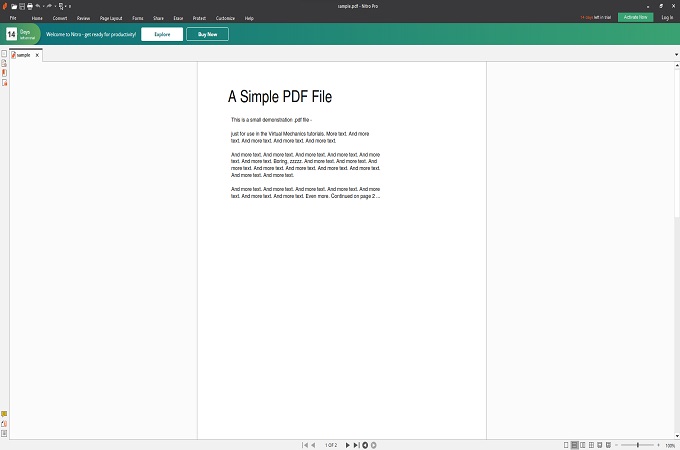
Task: Click the Print icon in the title bar
Action: [29, 7]
